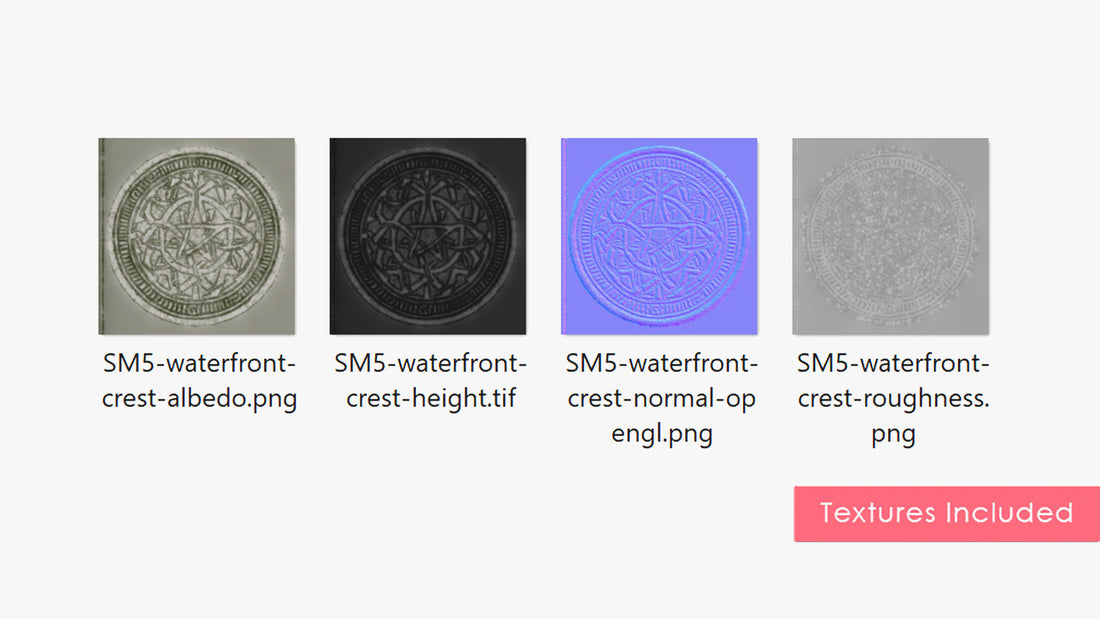Click the SM5-waterfront-crest-normal-opengl.png file name

(661, 398)
